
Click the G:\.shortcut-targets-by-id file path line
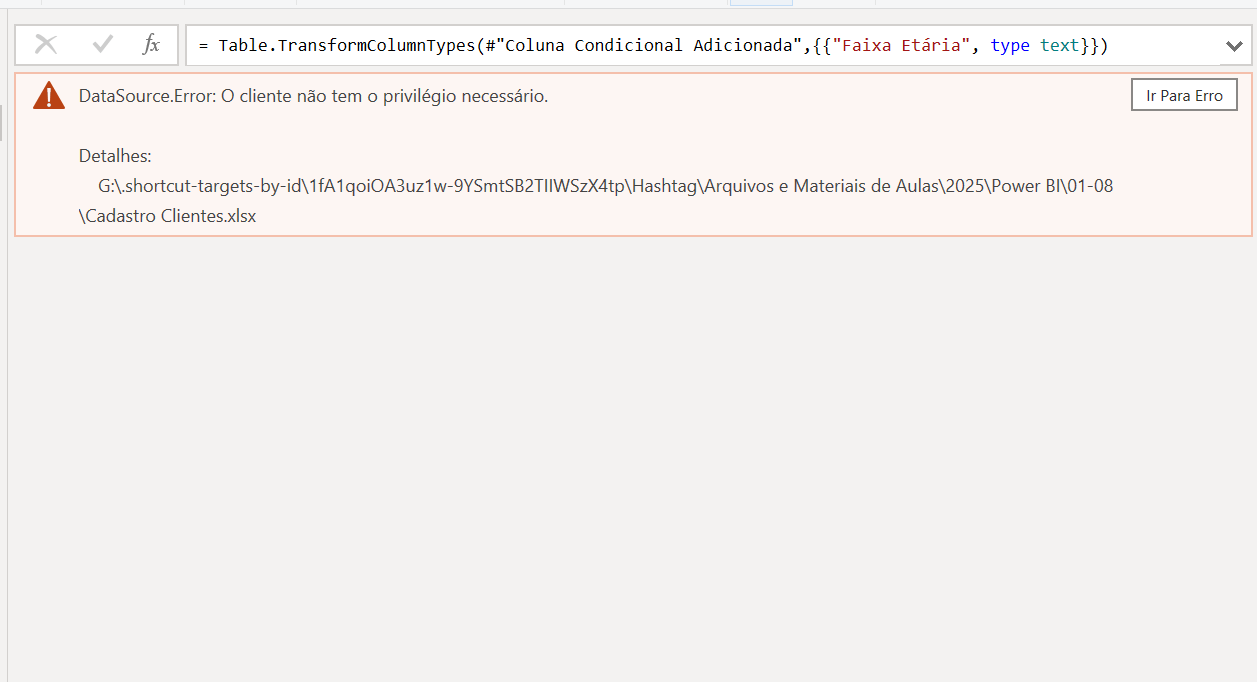[605, 186]
